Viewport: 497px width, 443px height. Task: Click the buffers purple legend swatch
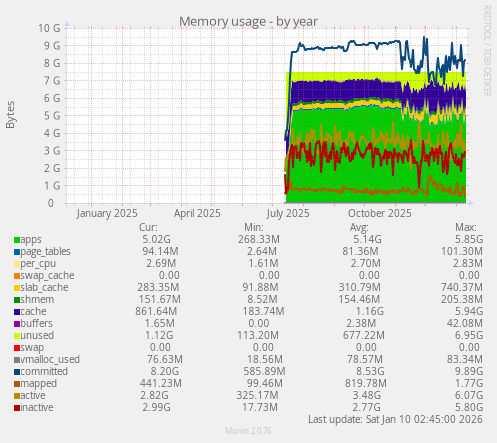click(17, 324)
